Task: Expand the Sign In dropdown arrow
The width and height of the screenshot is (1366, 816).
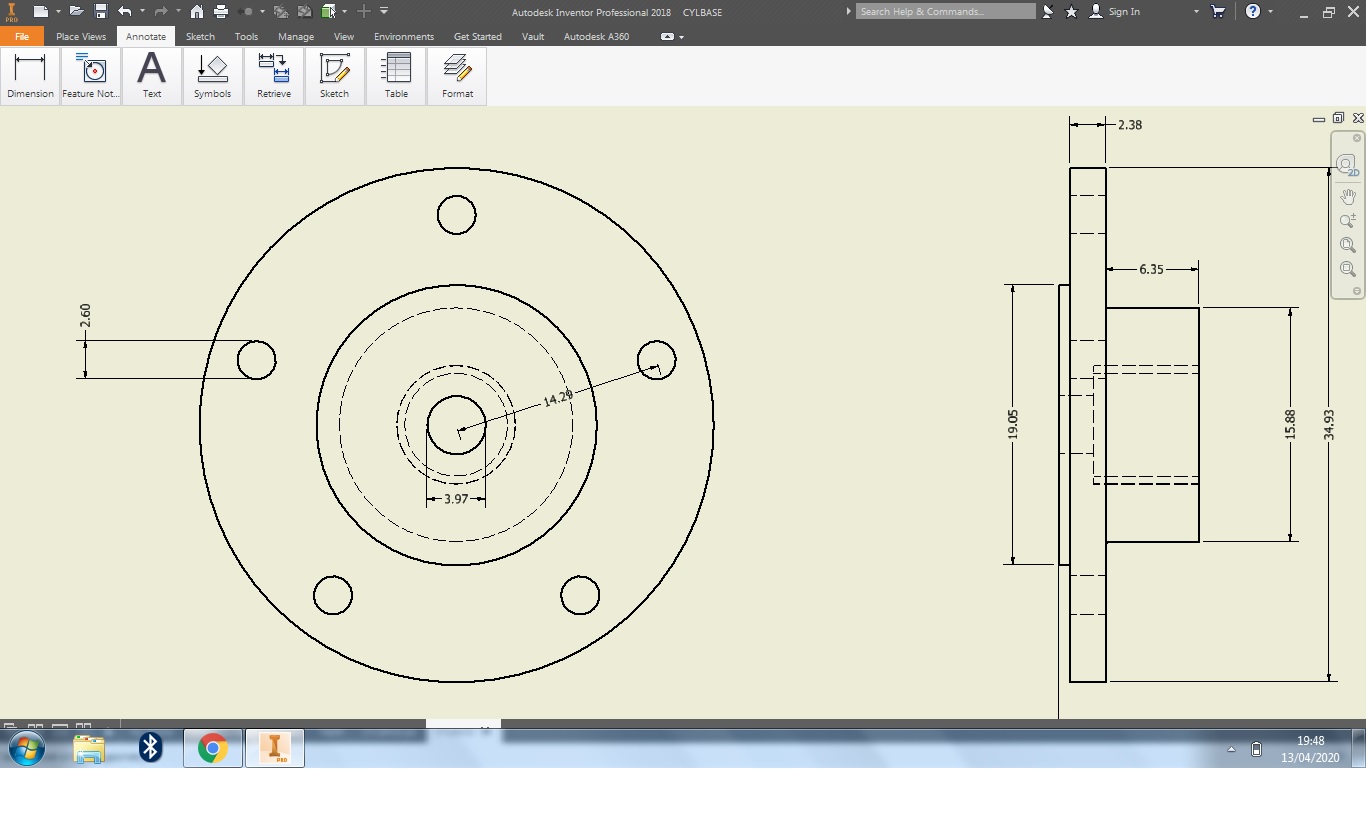Action: pos(1196,11)
